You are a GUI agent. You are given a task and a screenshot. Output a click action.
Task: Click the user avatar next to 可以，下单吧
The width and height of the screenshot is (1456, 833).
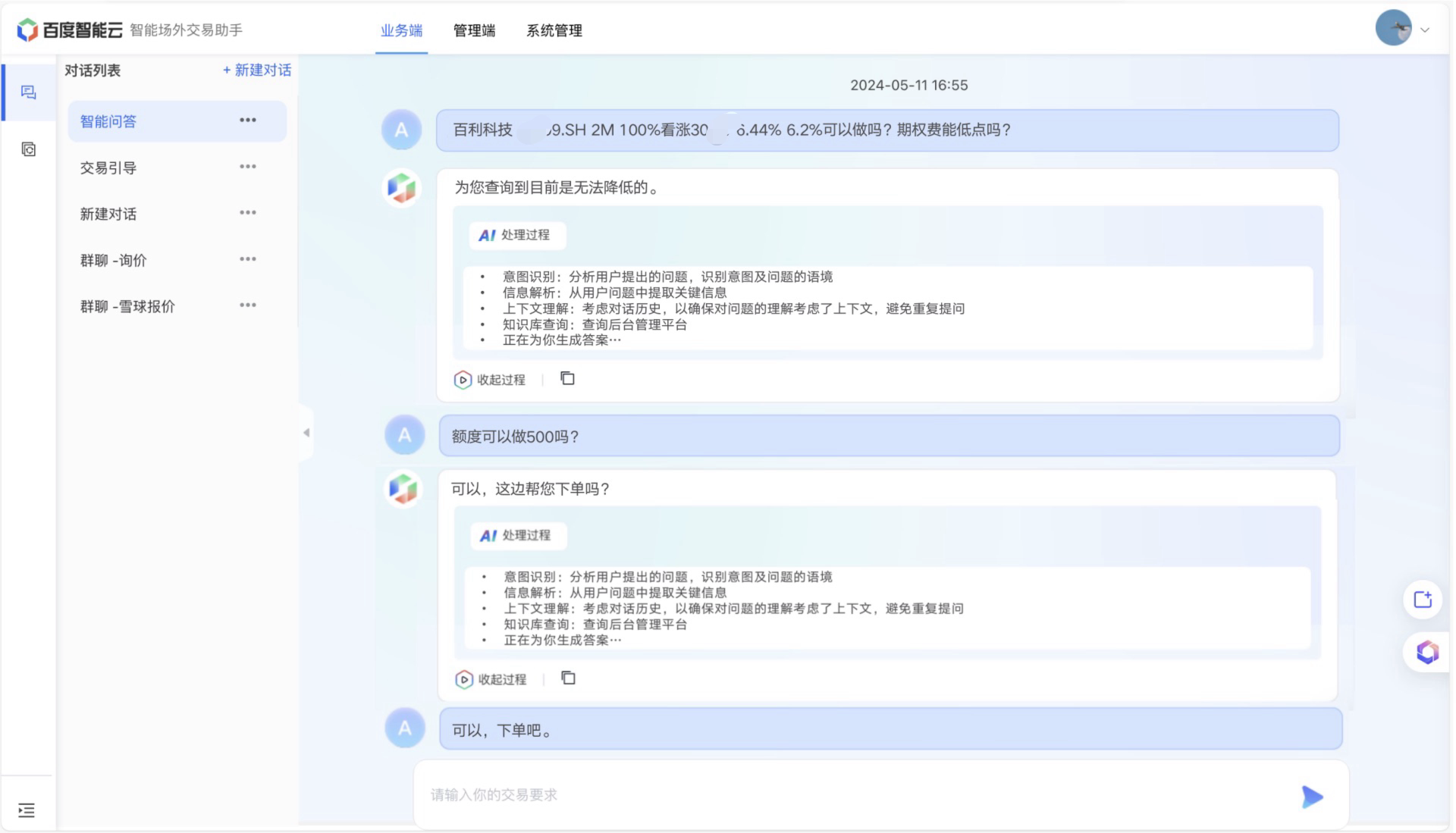point(405,728)
